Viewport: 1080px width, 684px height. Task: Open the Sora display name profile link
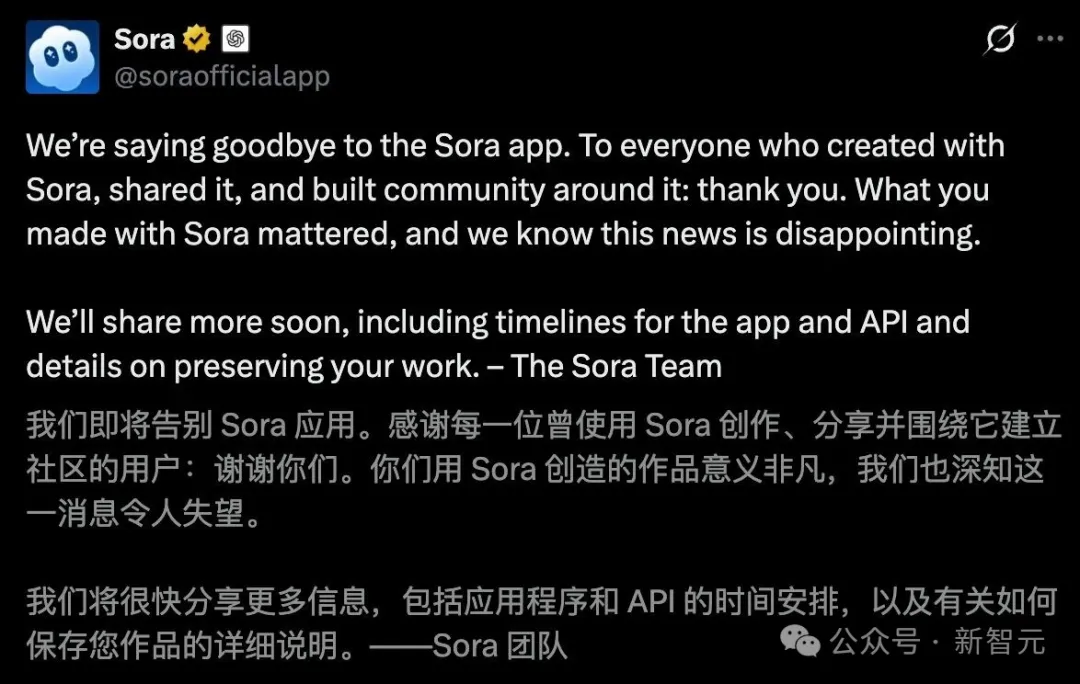[x=144, y=39]
